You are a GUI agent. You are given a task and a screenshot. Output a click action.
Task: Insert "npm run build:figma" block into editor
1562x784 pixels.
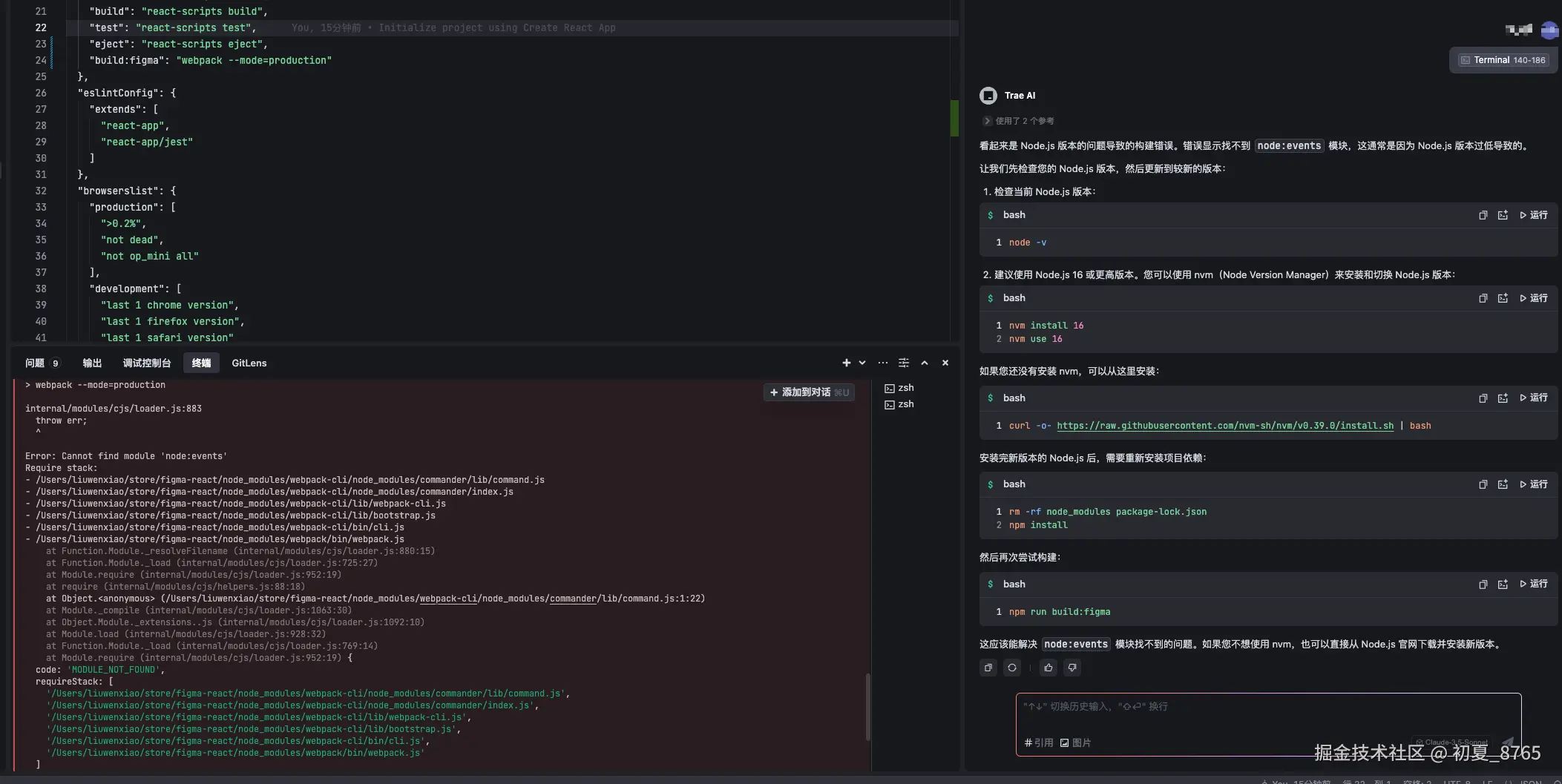pos(1503,584)
